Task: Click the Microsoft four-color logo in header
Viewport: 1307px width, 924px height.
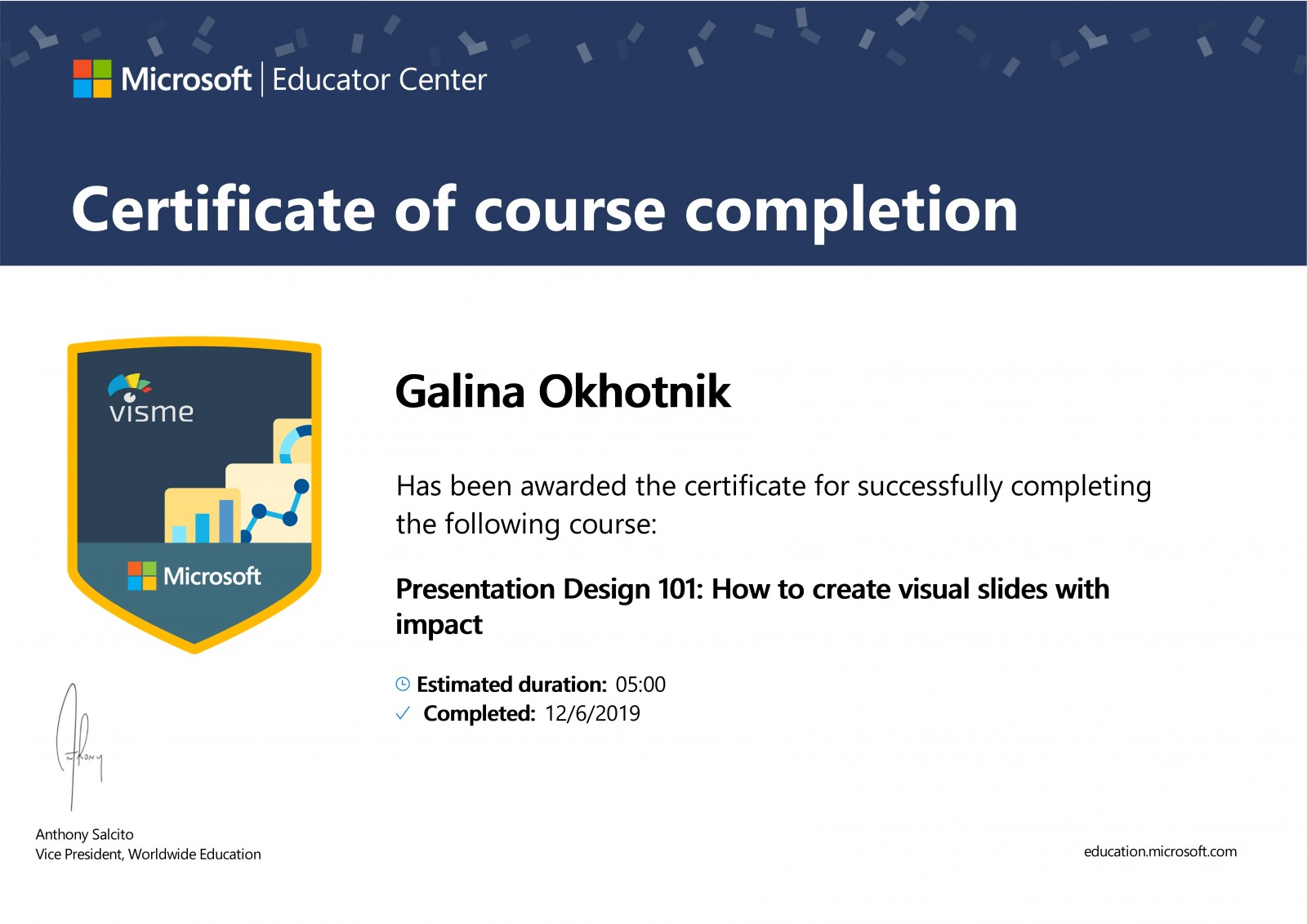Action: pyautogui.click(x=92, y=78)
